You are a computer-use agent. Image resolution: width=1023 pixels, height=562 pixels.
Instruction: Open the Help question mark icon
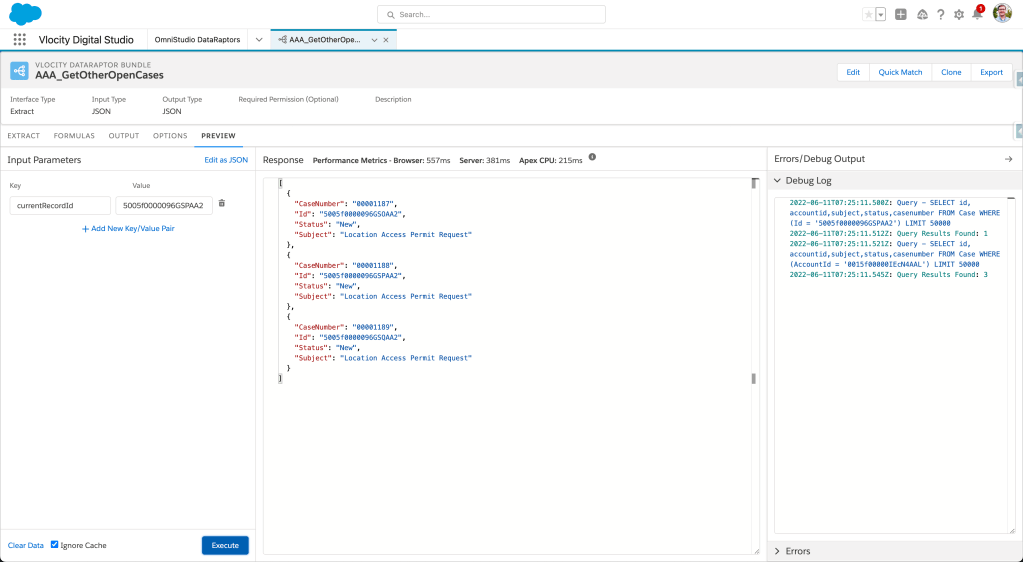pos(940,14)
